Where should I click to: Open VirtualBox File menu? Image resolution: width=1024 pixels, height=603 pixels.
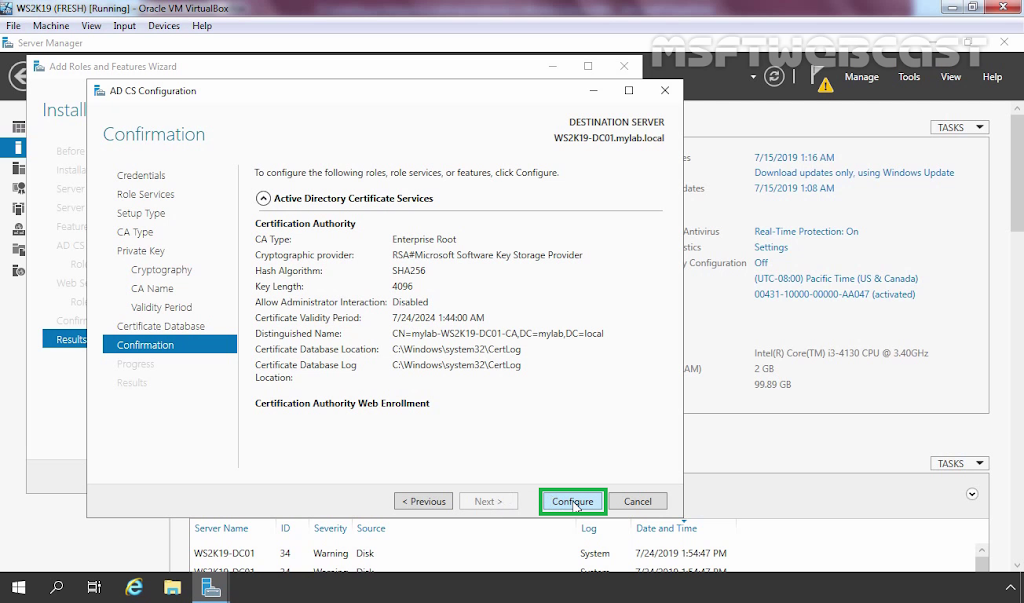pyautogui.click(x=13, y=25)
